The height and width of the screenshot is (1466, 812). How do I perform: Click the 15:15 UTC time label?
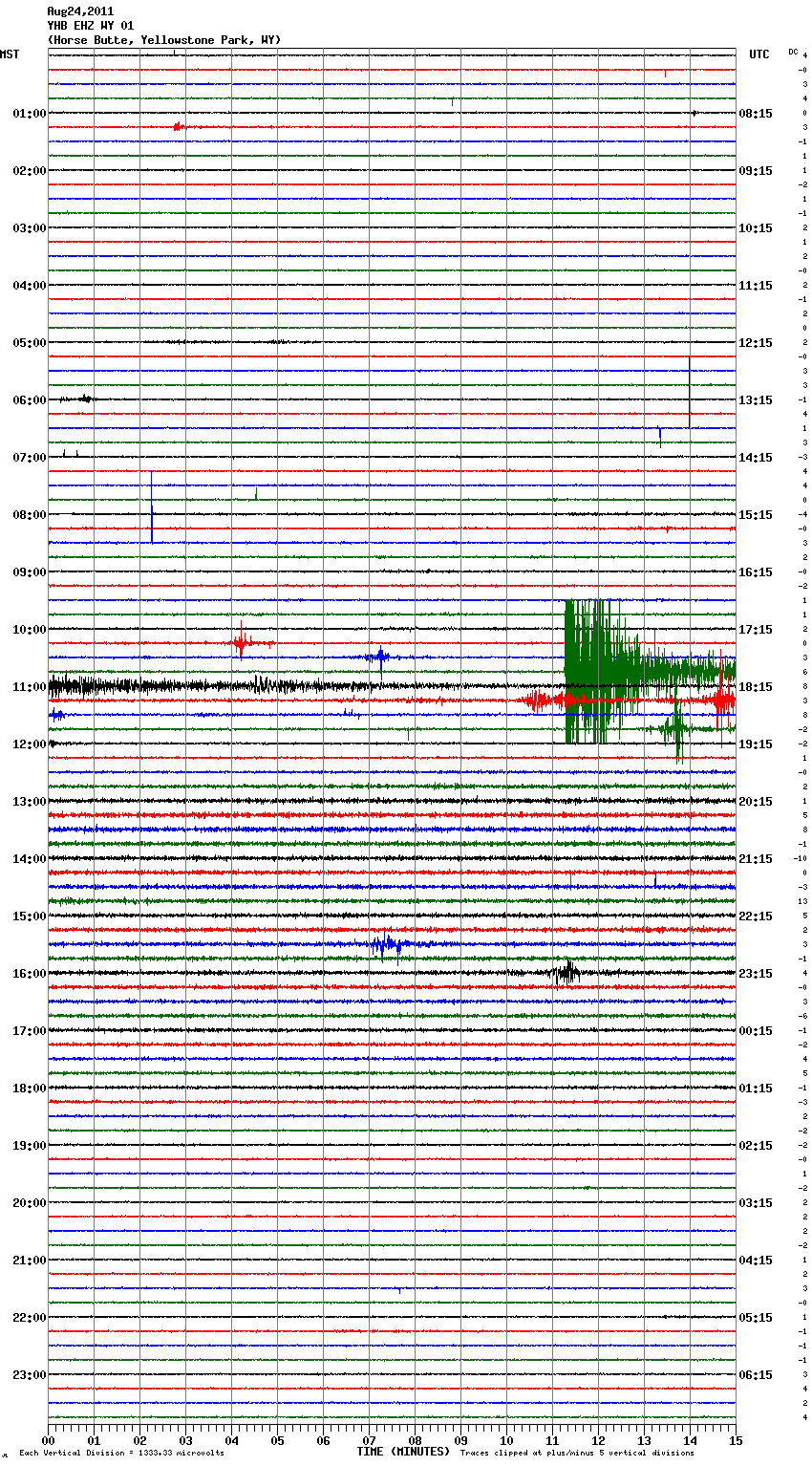tap(756, 515)
